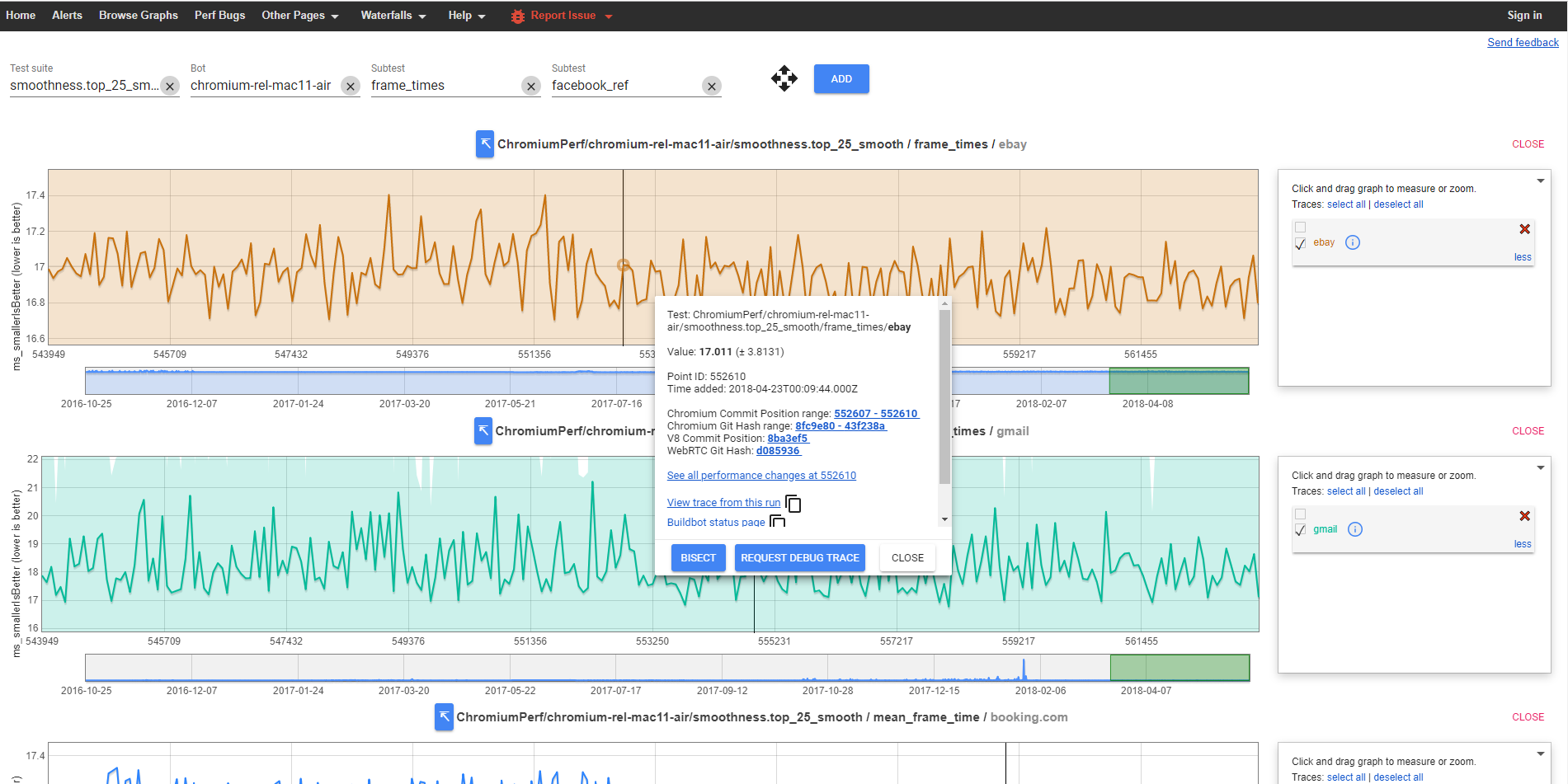Toggle the unlabeled checkbox above ebay
Screen dimensions: 1568x784
[1301, 228]
